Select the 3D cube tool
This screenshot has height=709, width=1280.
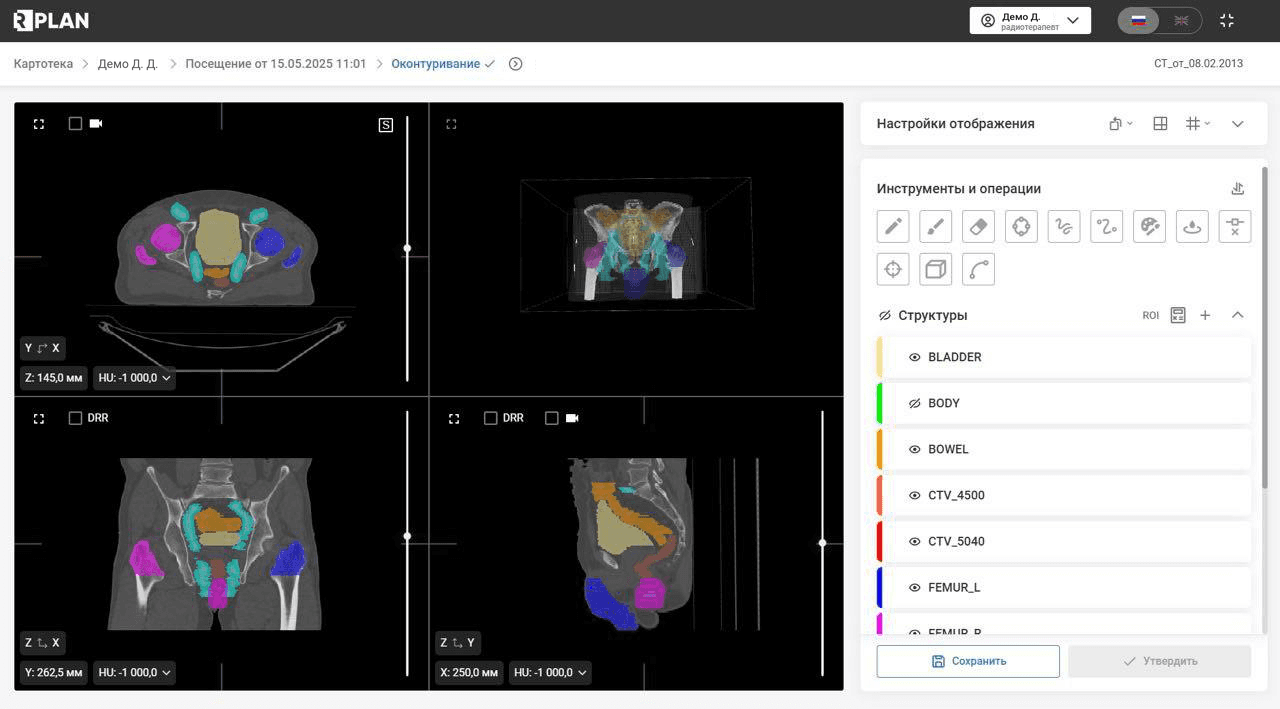tap(936, 269)
